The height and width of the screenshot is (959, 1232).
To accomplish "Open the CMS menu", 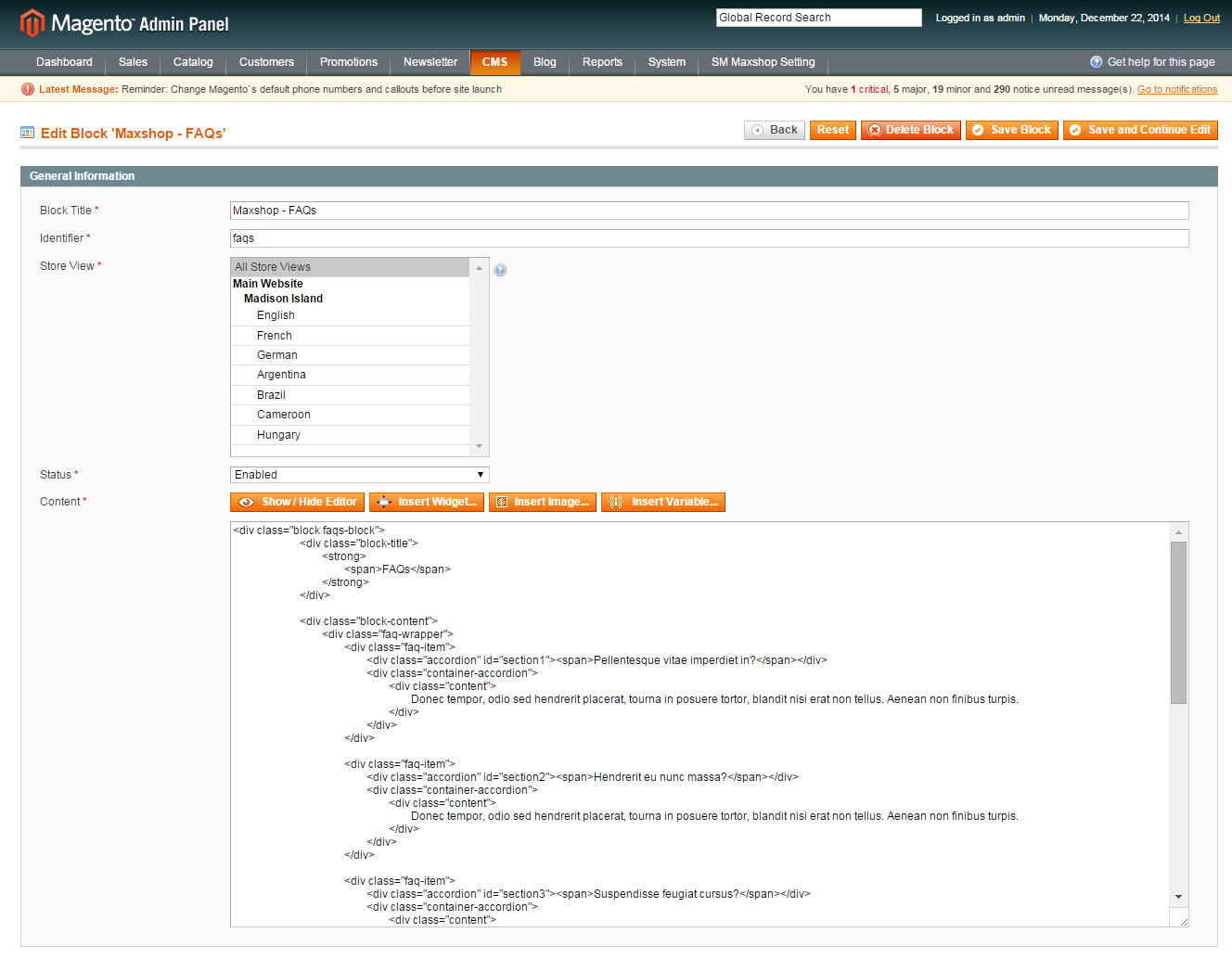I will (494, 62).
